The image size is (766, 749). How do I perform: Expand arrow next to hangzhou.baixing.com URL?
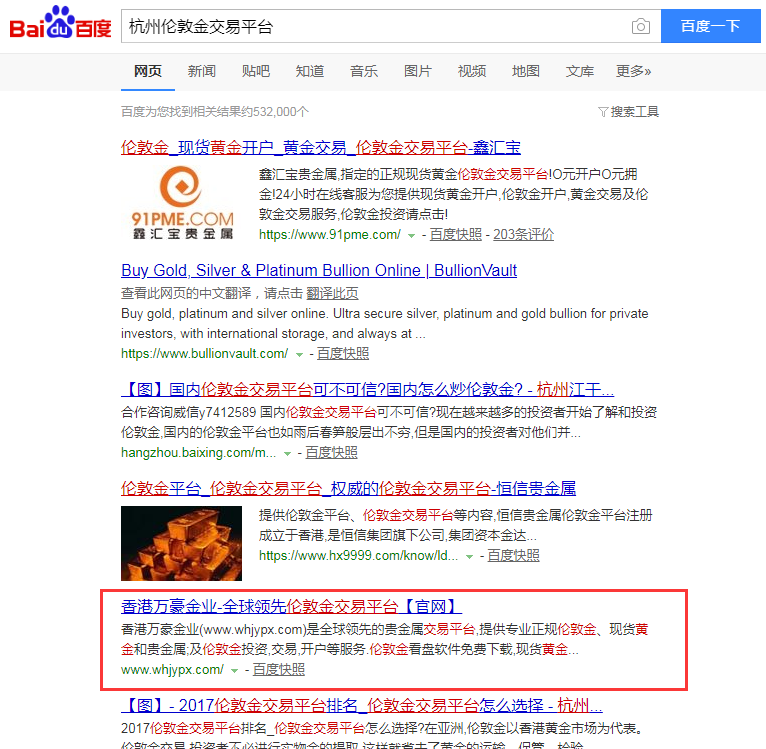(x=287, y=454)
